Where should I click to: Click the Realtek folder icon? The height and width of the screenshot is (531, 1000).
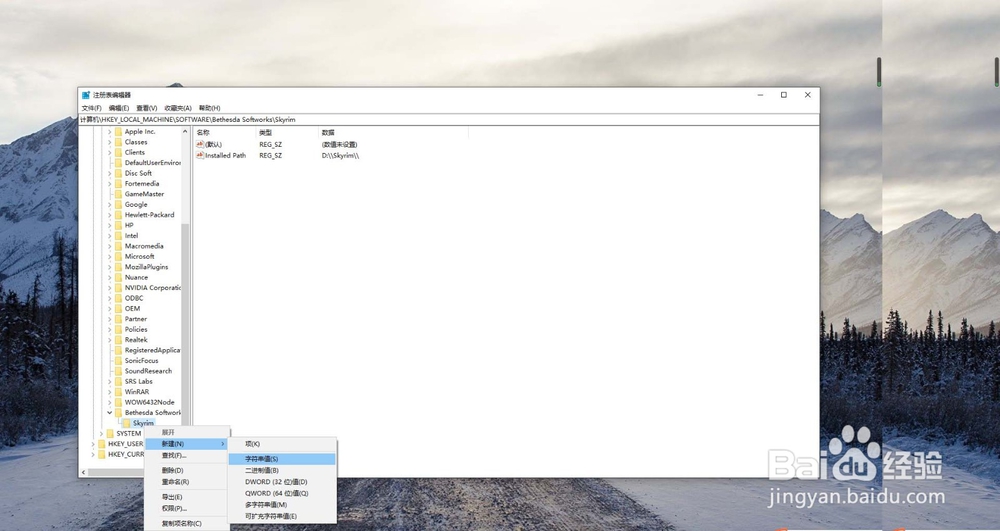pyautogui.click(x=119, y=340)
